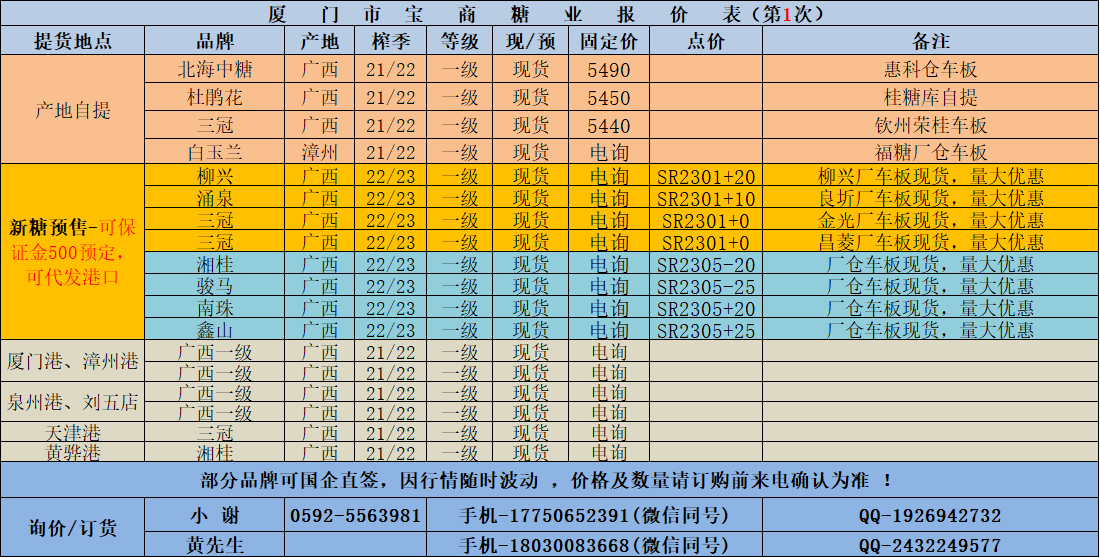Select the 天津港 pickup location cell
Screen dimensions: 1100x558
[73, 432]
